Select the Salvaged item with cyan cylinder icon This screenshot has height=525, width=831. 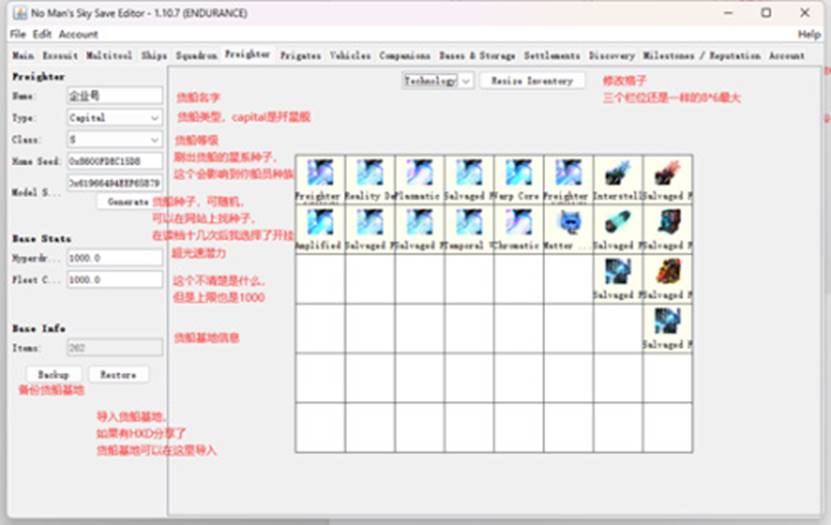click(618, 229)
